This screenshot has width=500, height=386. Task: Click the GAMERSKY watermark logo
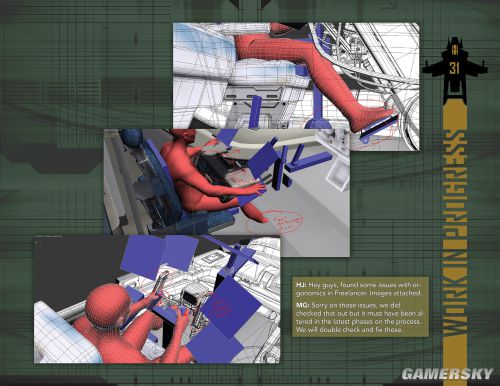pos(447,374)
